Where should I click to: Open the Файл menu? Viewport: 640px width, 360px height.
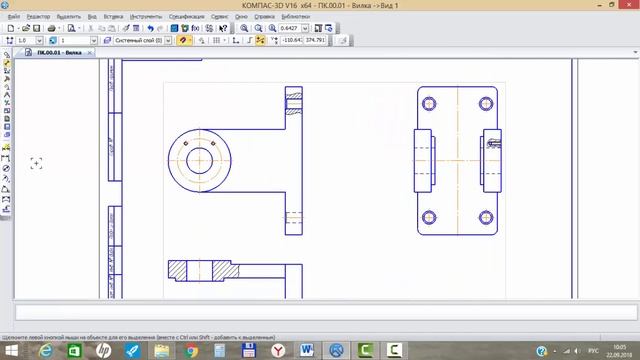coord(13,17)
